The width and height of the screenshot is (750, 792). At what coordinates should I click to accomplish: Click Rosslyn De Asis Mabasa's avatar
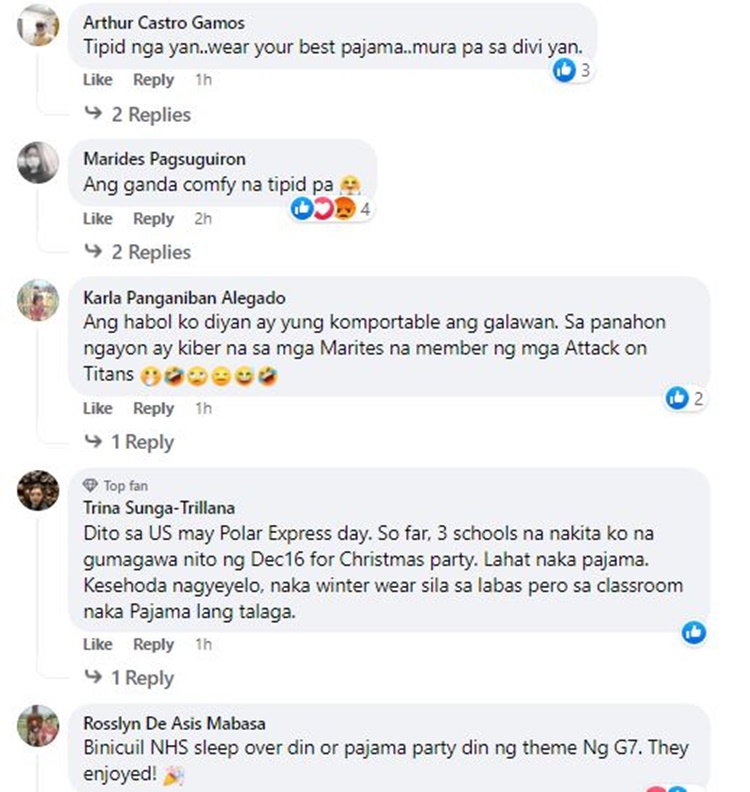[x=39, y=726]
